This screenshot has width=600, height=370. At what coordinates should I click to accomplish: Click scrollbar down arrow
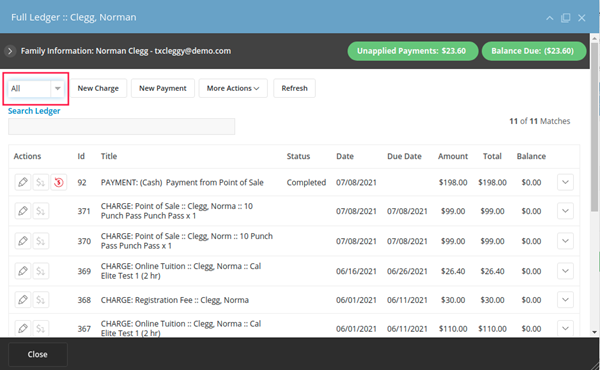coord(594,332)
